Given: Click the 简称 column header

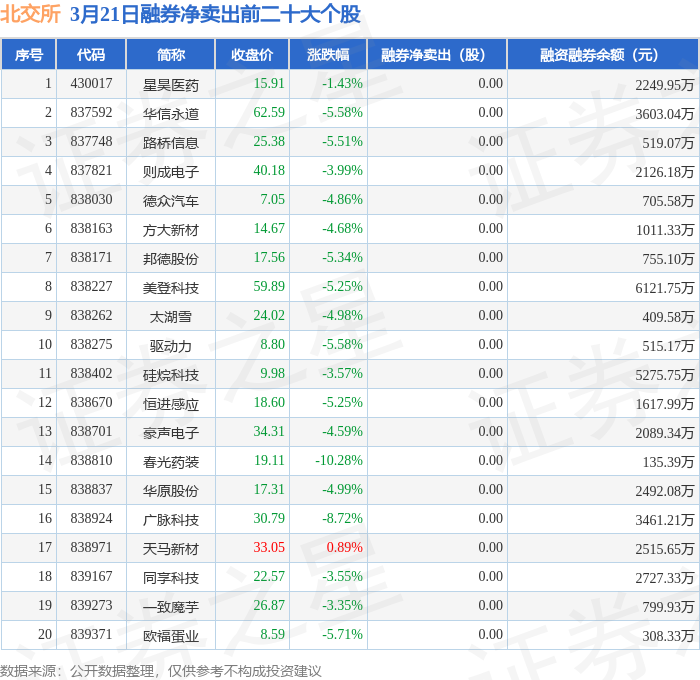Looking at the screenshot, I should click(x=171, y=55).
